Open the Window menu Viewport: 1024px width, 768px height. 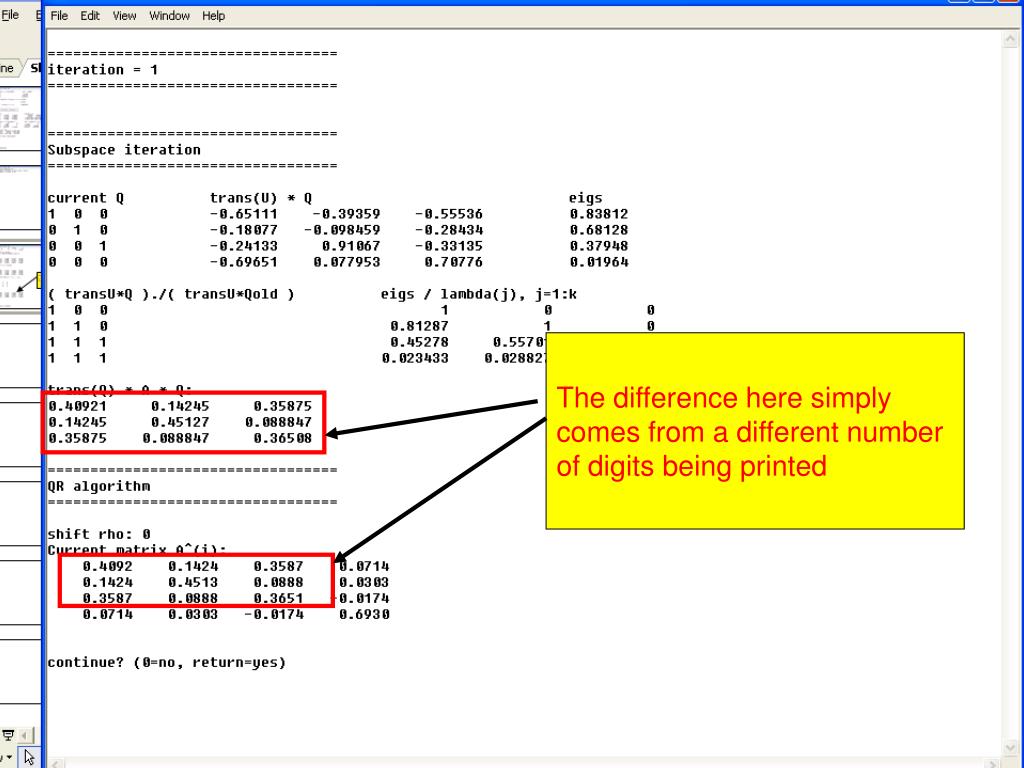pos(169,16)
